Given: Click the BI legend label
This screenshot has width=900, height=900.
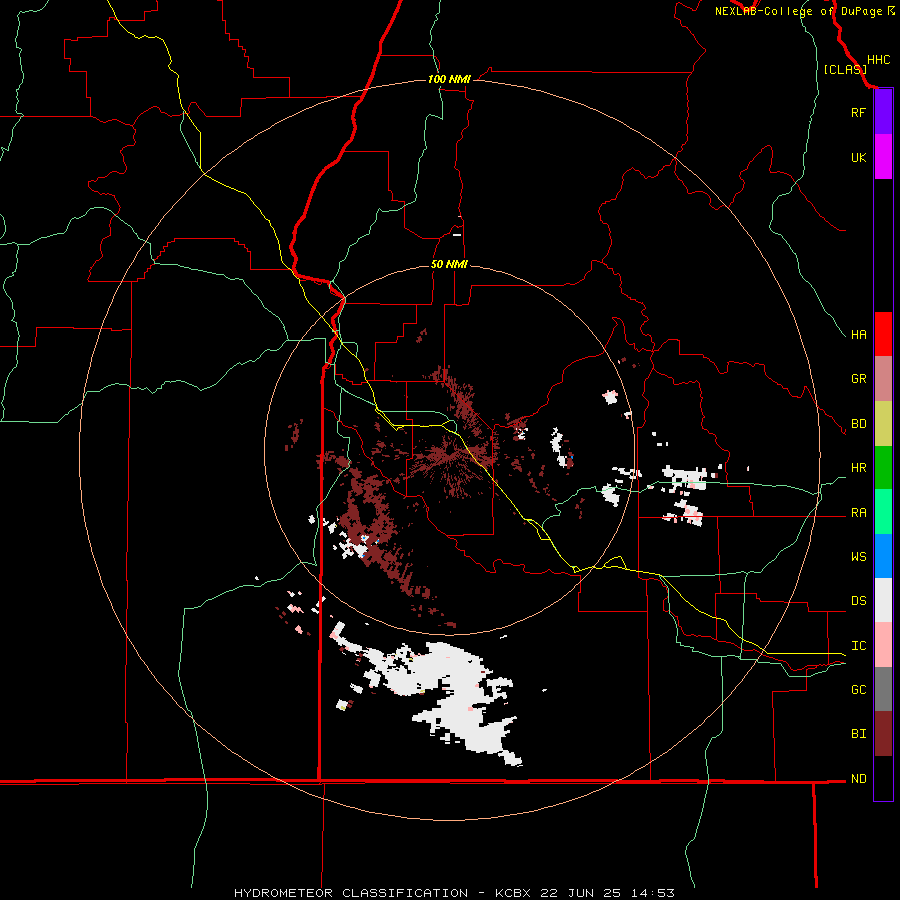Looking at the screenshot, I should click(858, 734).
